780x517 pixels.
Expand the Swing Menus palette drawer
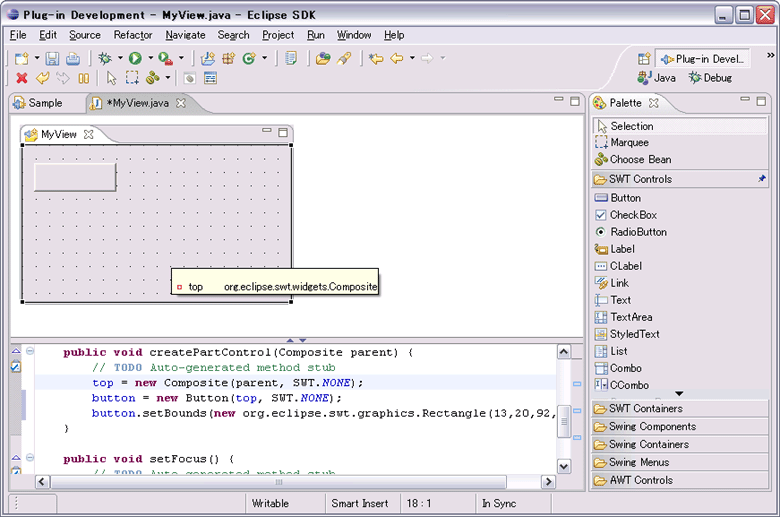point(680,462)
